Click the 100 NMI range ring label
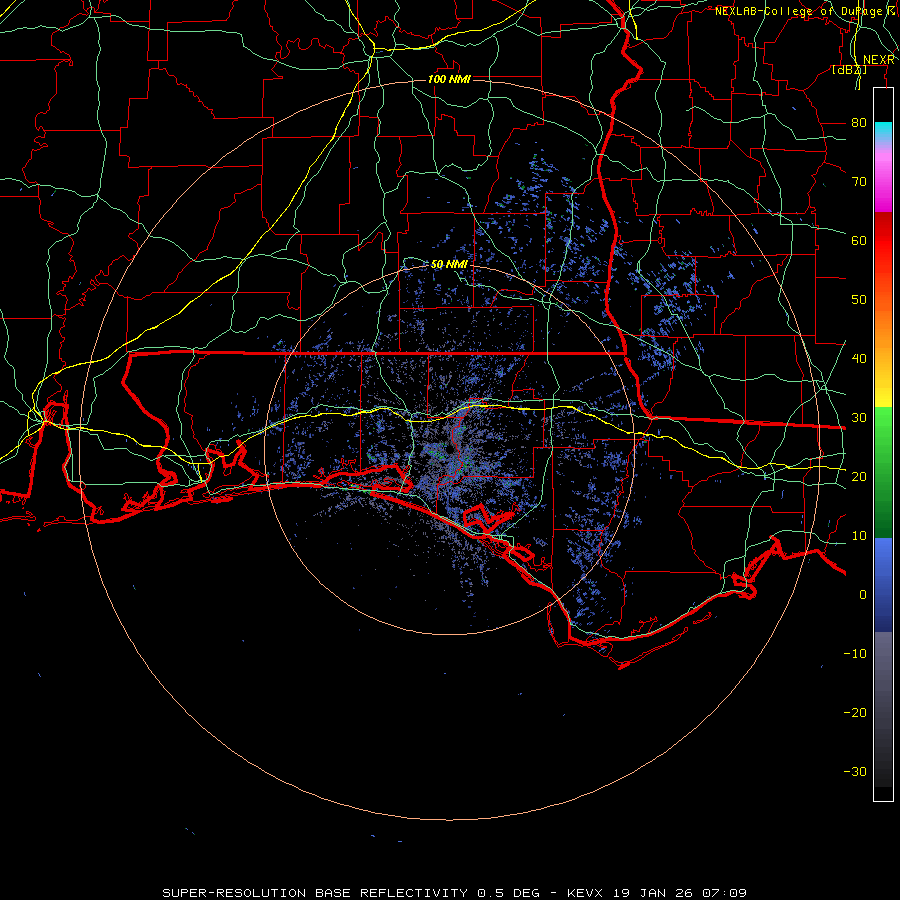Screen dimensions: 900x900 point(449,79)
